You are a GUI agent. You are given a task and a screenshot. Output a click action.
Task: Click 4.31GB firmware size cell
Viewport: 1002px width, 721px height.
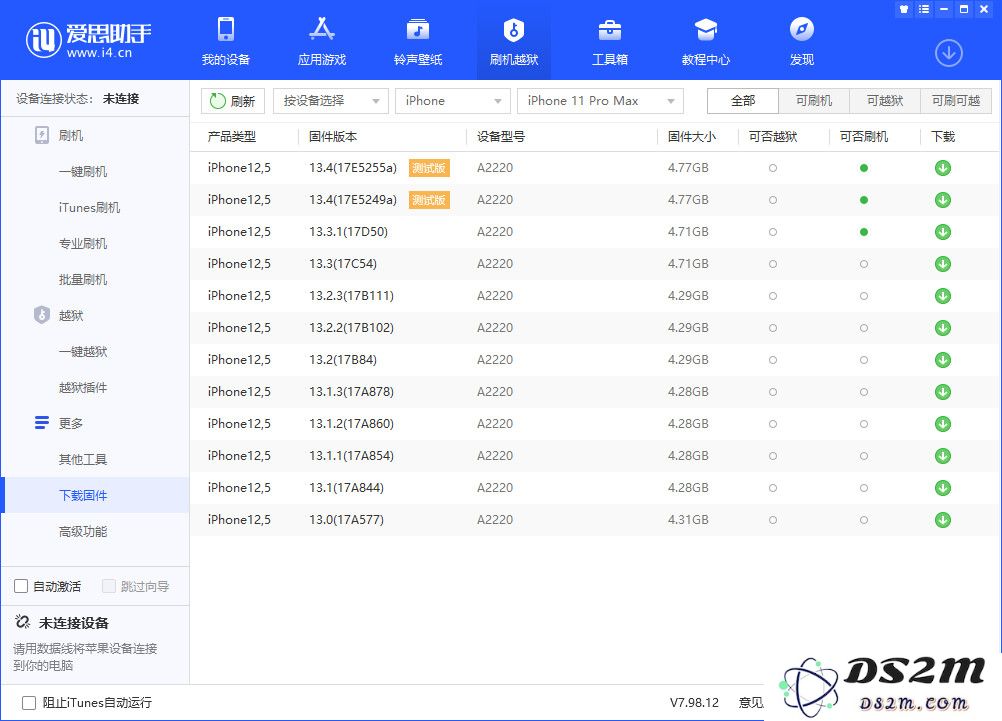pos(688,520)
